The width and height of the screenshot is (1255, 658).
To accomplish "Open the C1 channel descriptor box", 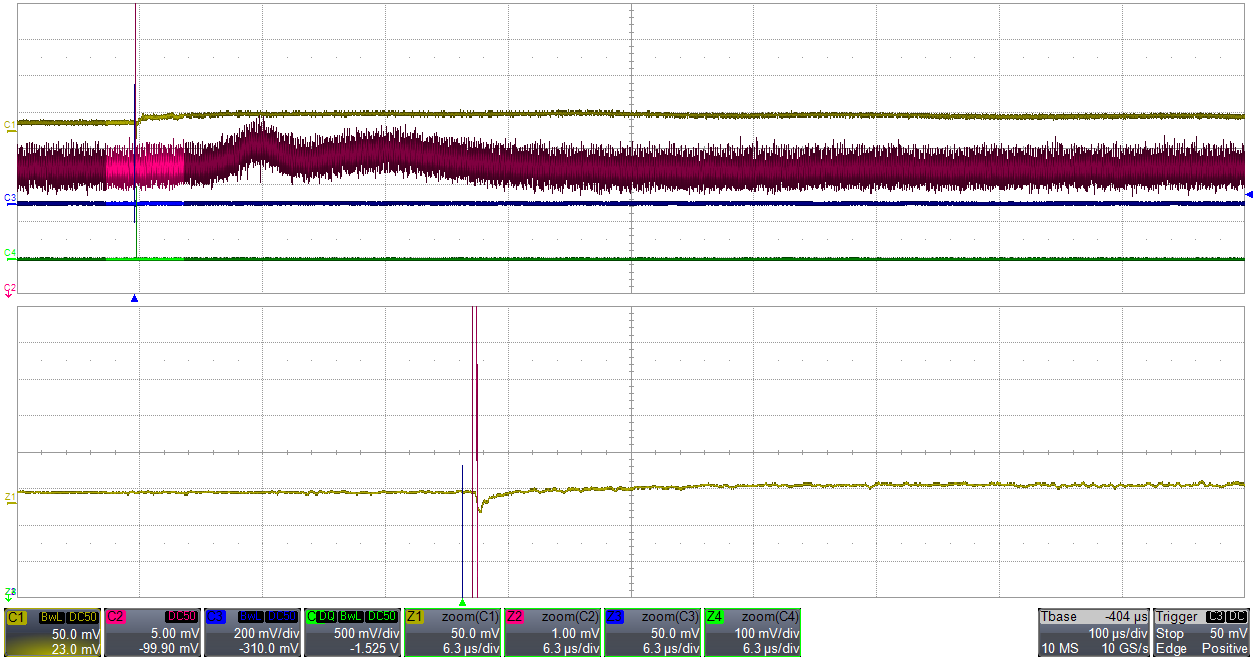I will 53,632.
